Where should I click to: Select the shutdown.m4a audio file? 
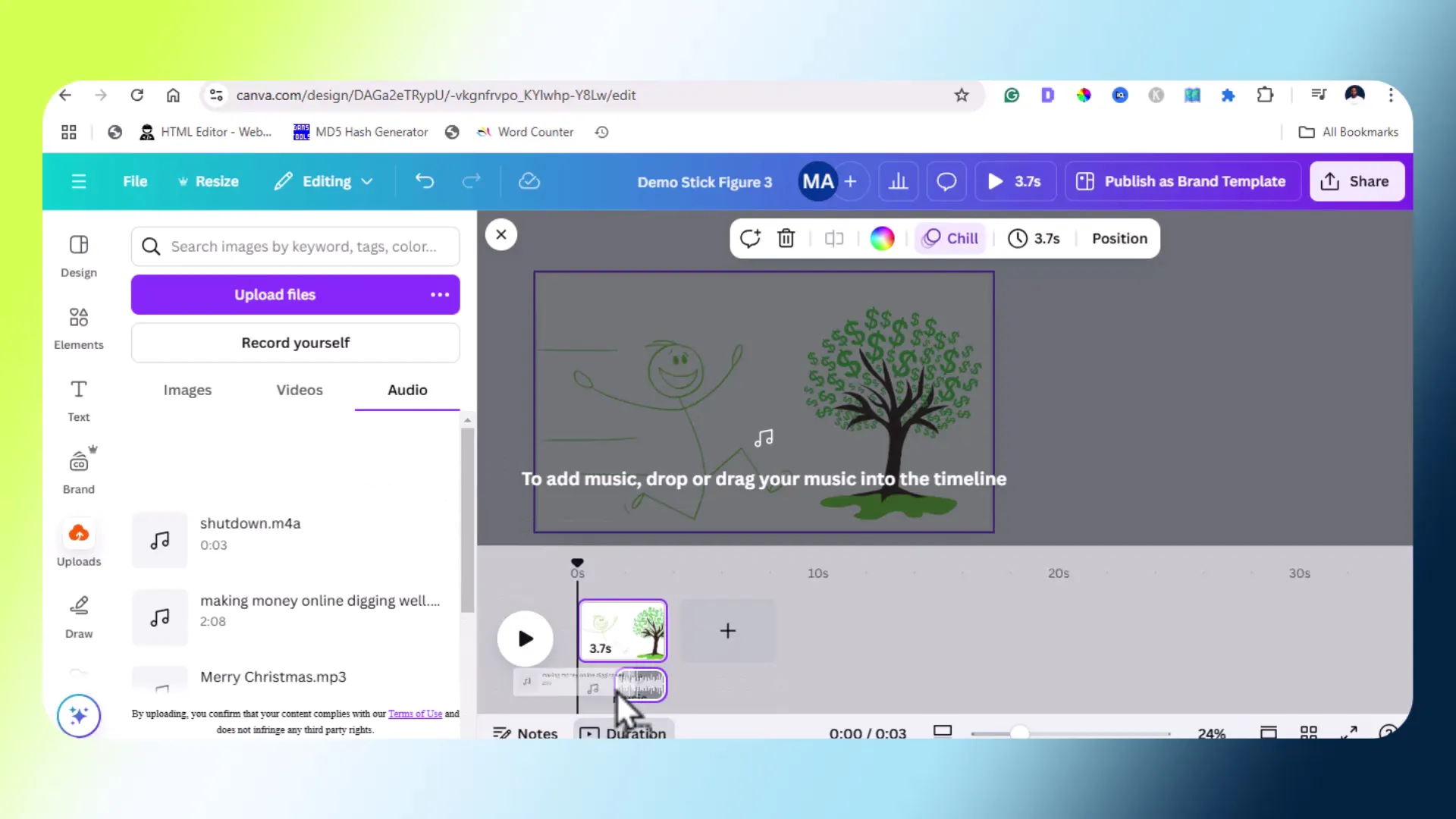click(x=294, y=540)
